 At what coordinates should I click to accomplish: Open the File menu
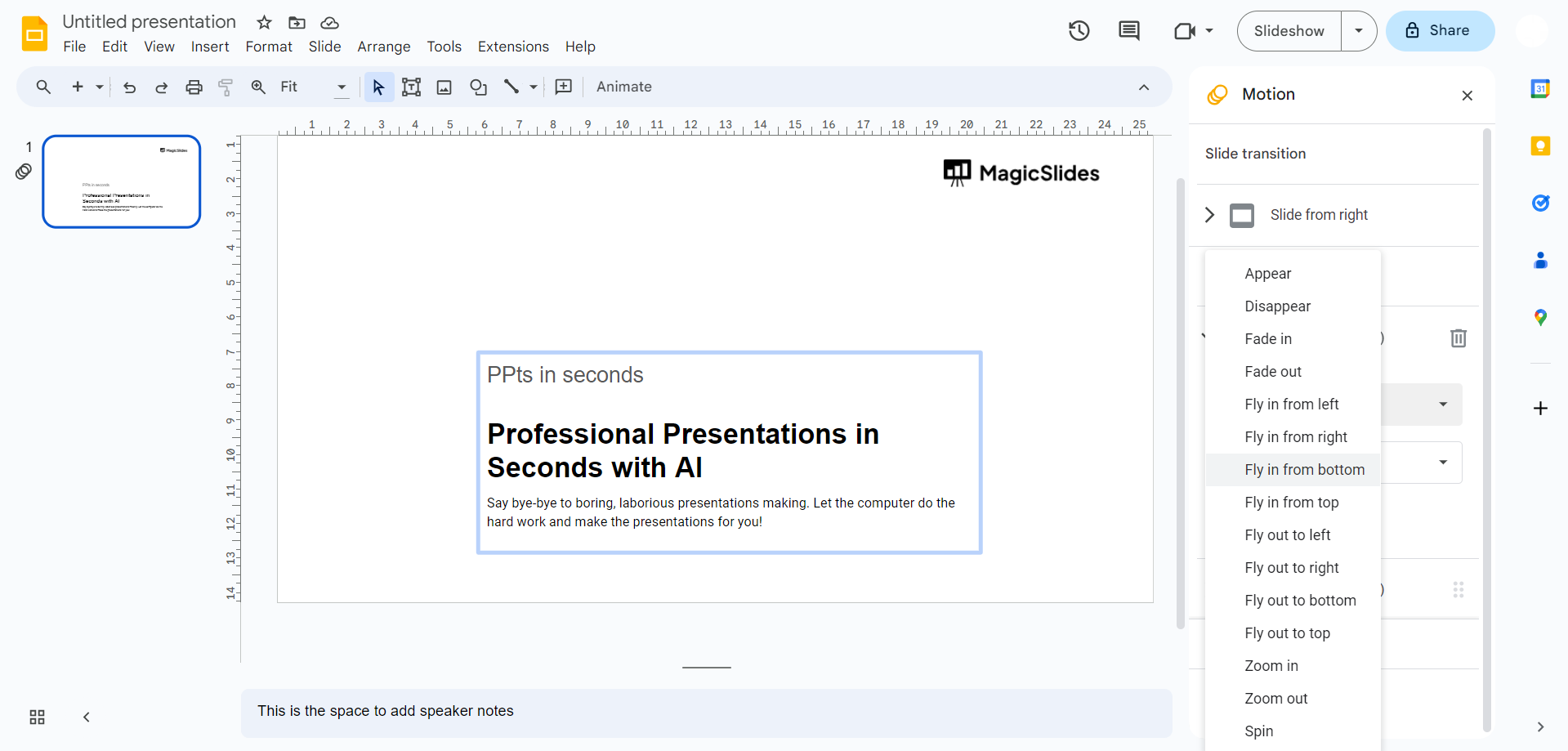click(x=74, y=47)
